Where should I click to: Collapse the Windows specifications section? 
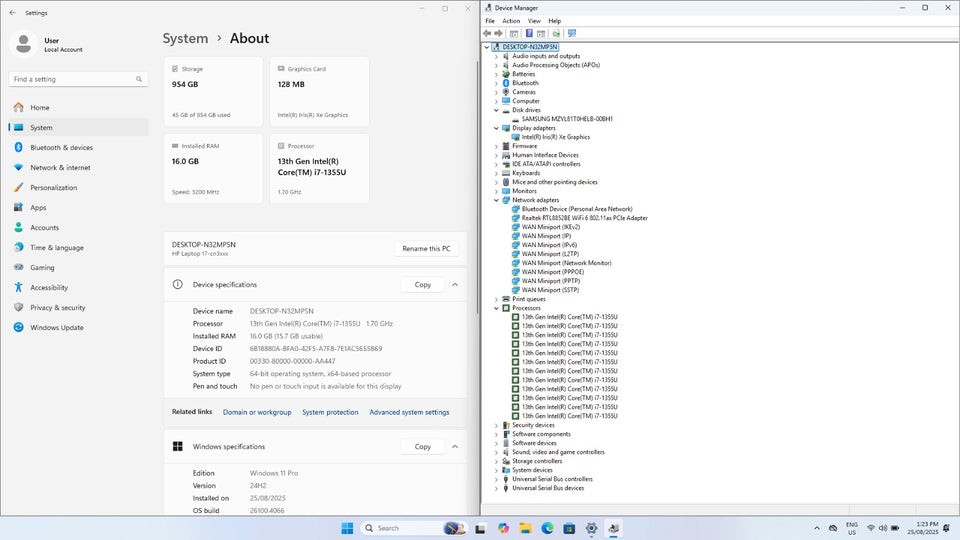click(455, 446)
